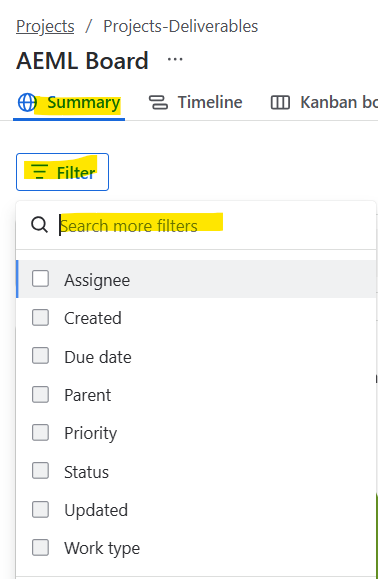Click the filter lines icon
Screen dimensions: 378x579
pos(39,172)
